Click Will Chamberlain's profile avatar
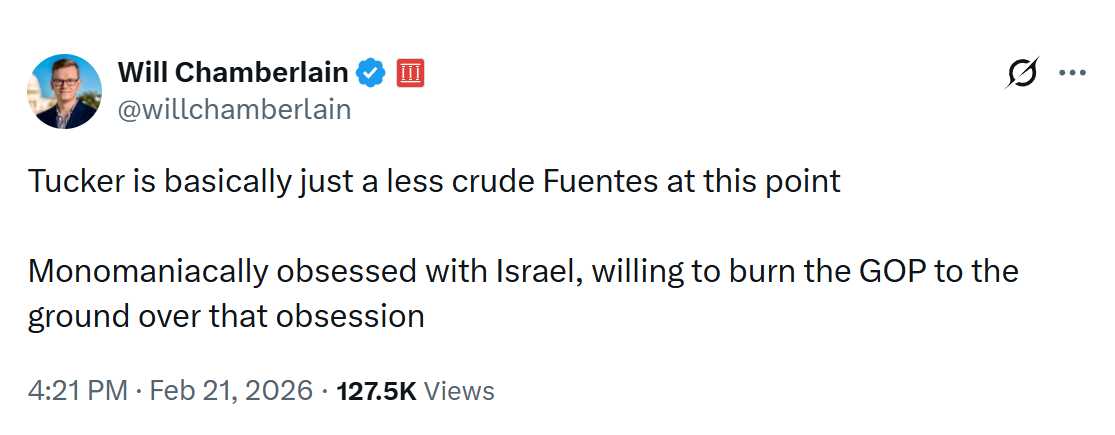Screen dimensions: 1115x435 65,91
